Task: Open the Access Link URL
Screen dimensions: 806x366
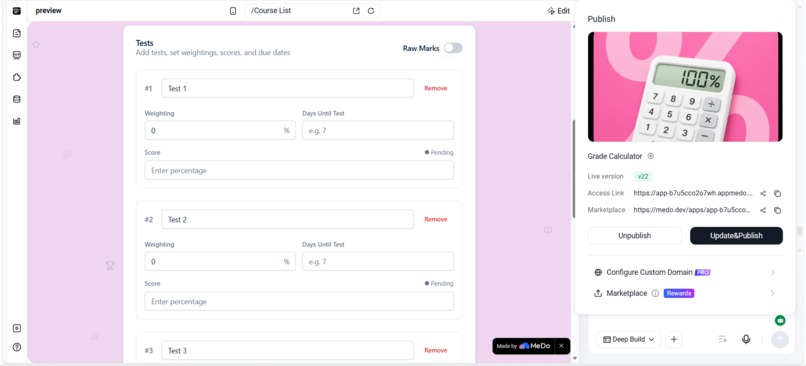Action: (693, 194)
